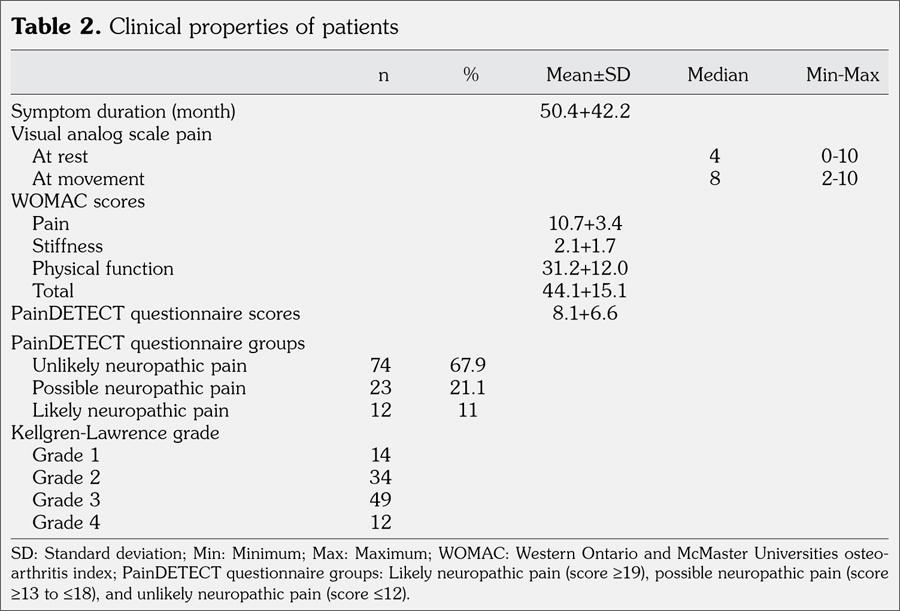The width and height of the screenshot is (900, 611).
Task: Click the 'Physical function' row label
Action: (102, 268)
